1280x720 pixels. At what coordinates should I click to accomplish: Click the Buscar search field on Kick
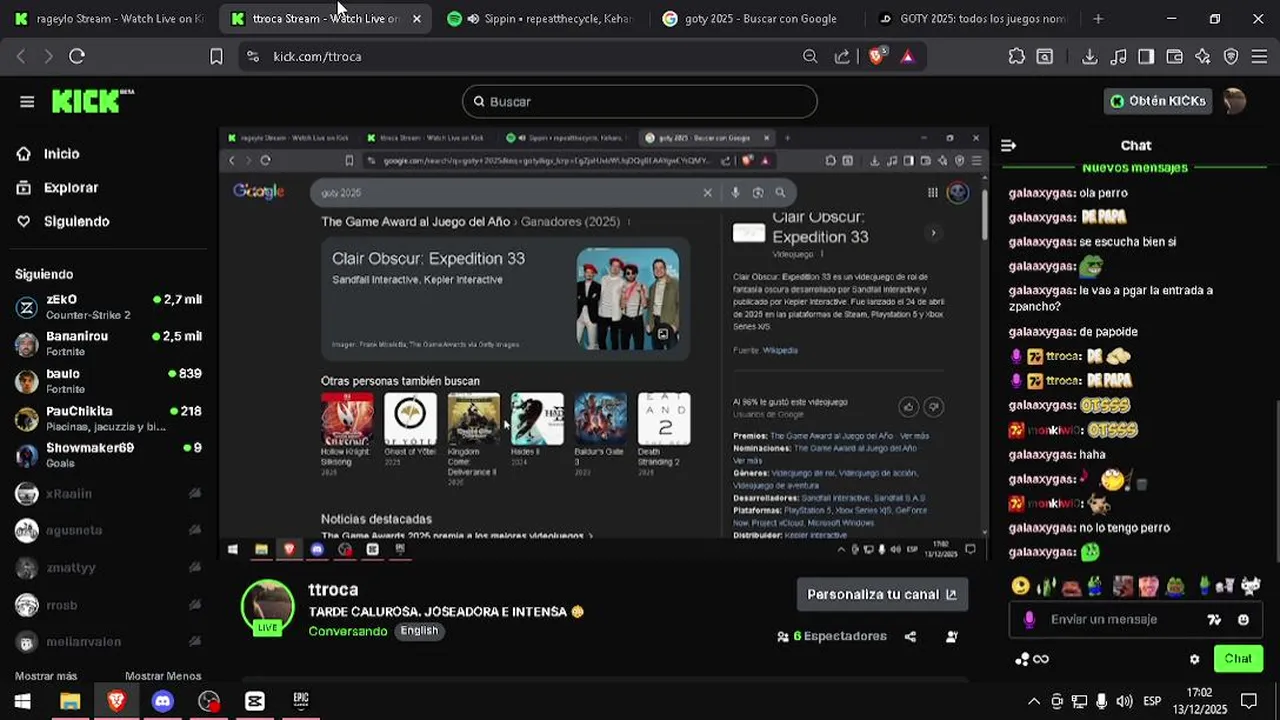click(x=639, y=101)
